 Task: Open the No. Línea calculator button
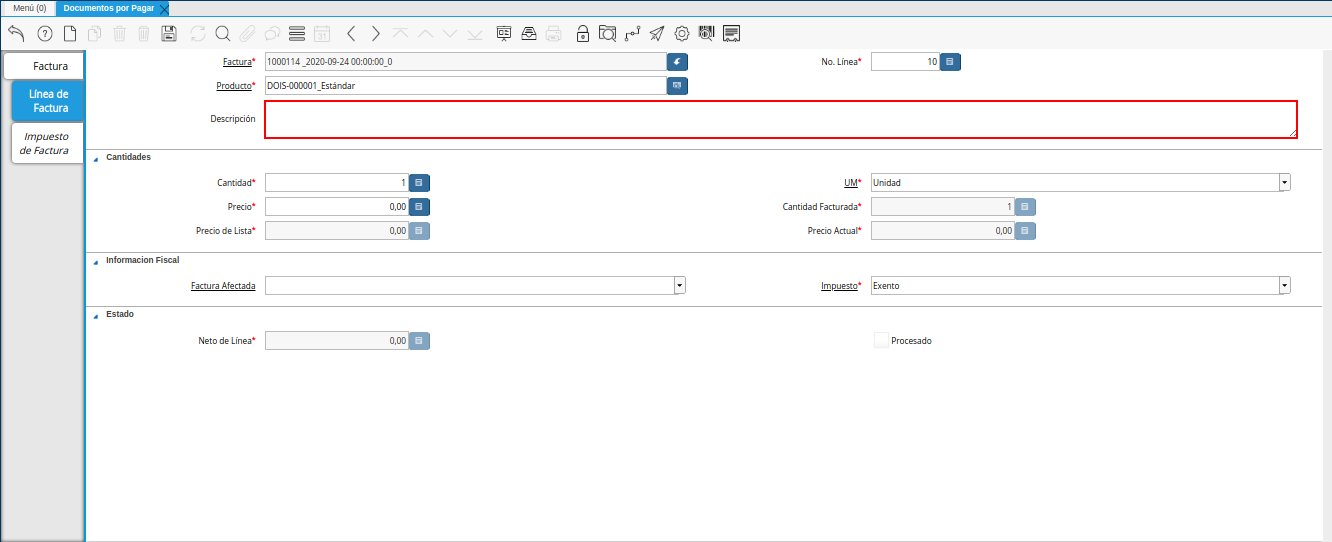point(950,61)
